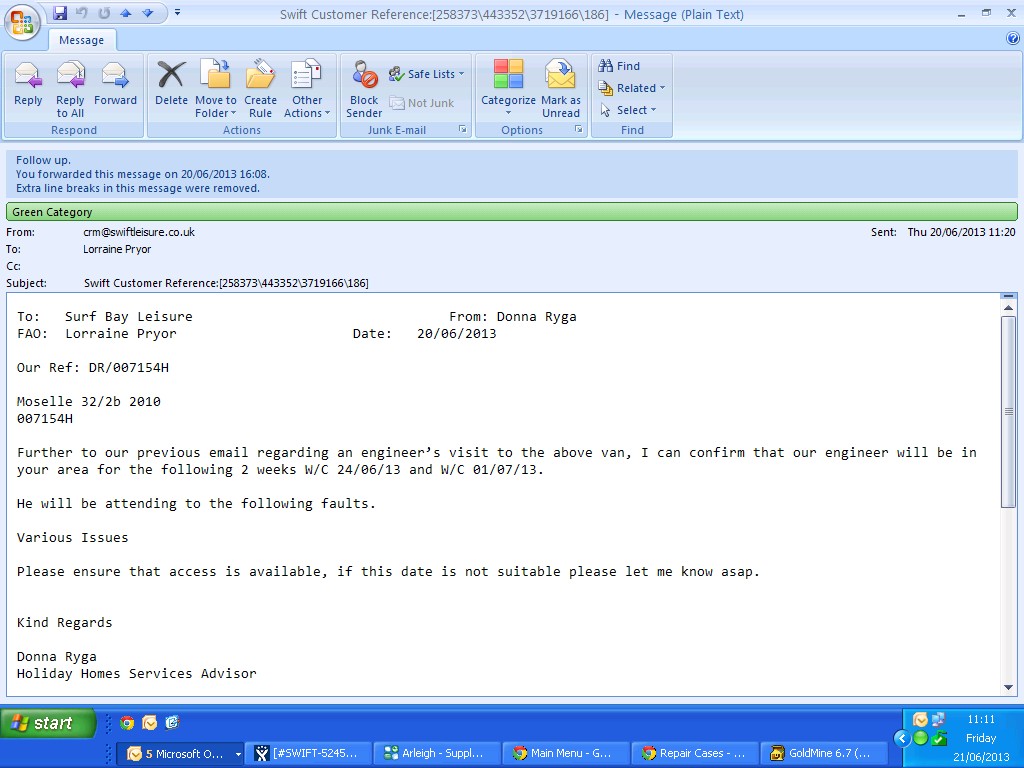The height and width of the screenshot is (768, 1024).
Task: Switch to Repair Cases Chrome window
Action: point(694,753)
